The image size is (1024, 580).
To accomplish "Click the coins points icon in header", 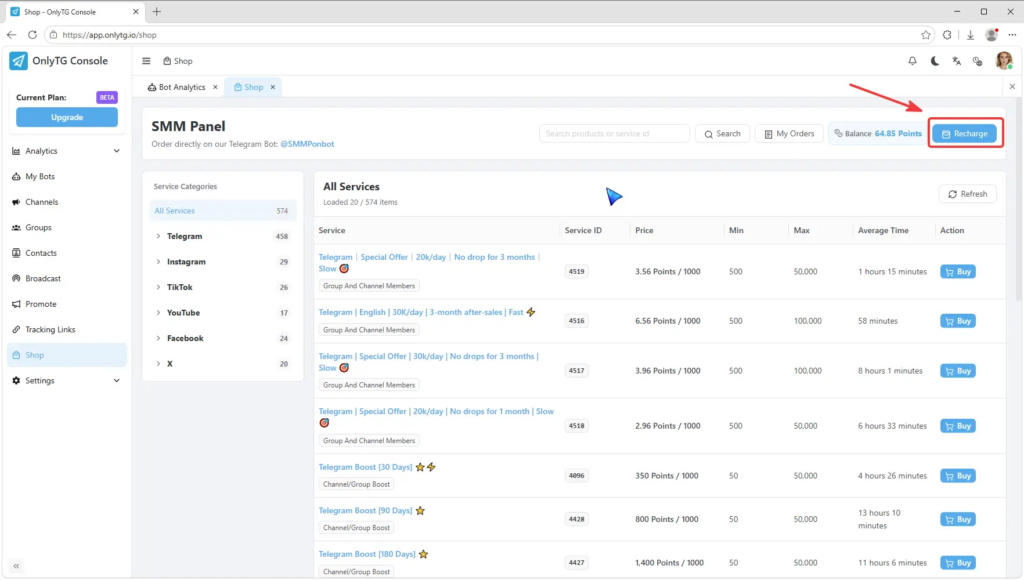I will [978, 61].
